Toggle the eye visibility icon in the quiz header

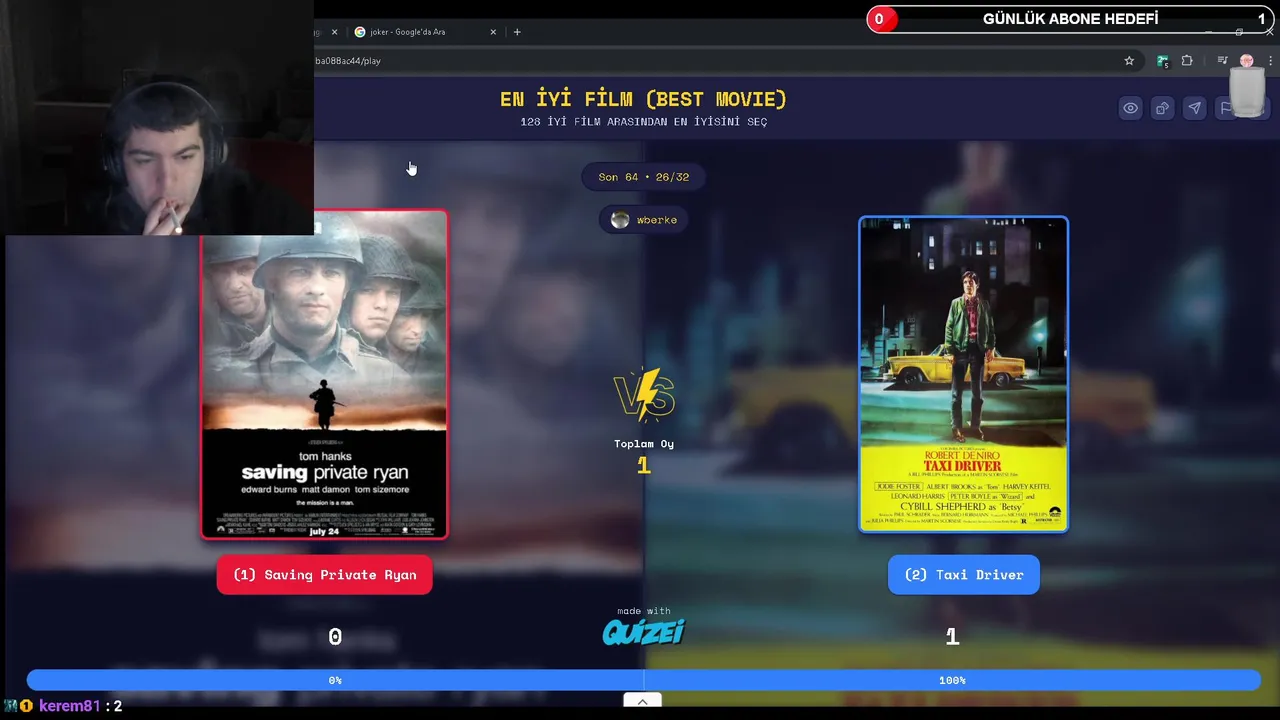point(1130,108)
